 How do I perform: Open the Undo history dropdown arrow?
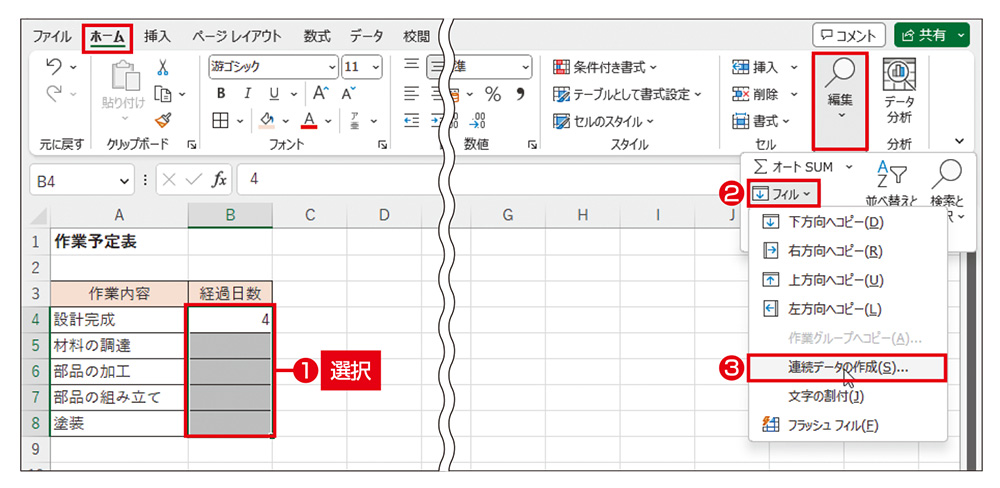pos(73,67)
